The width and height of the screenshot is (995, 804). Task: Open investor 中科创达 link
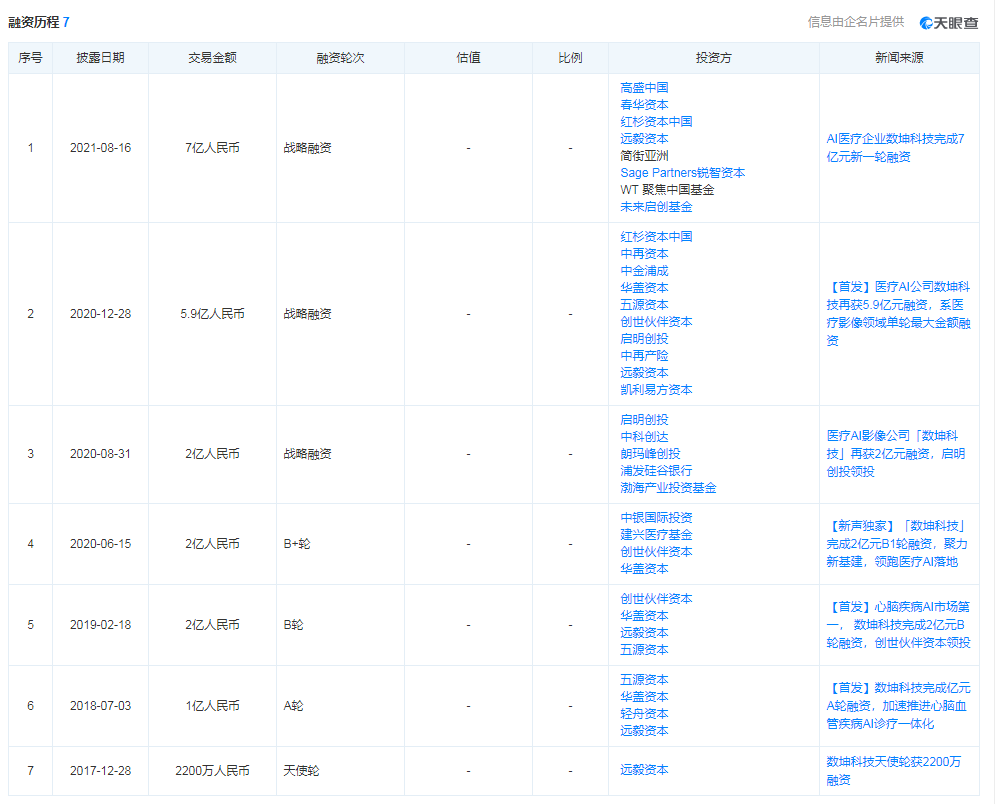[x=644, y=437]
